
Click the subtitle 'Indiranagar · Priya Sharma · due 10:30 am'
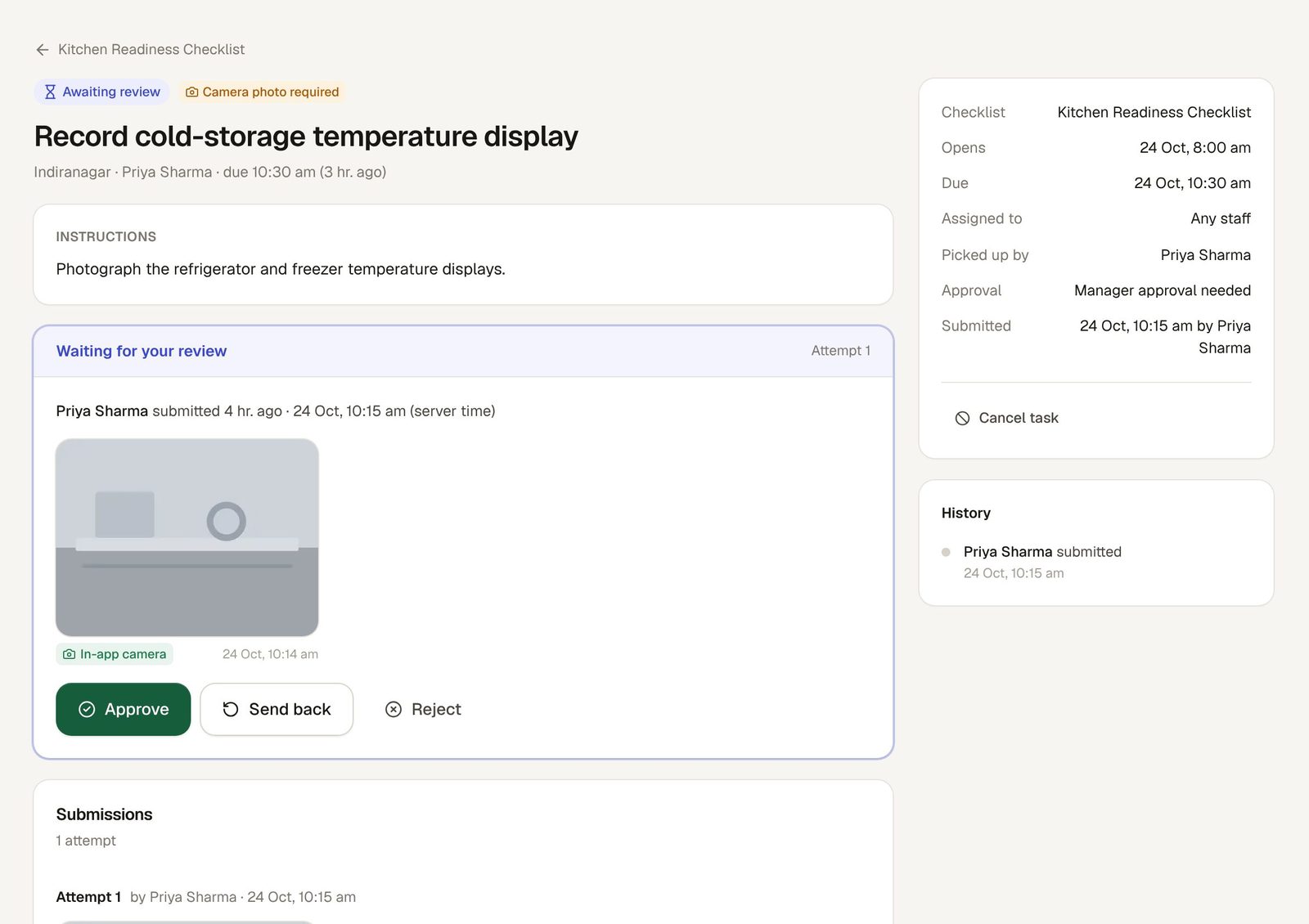click(210, 173)
